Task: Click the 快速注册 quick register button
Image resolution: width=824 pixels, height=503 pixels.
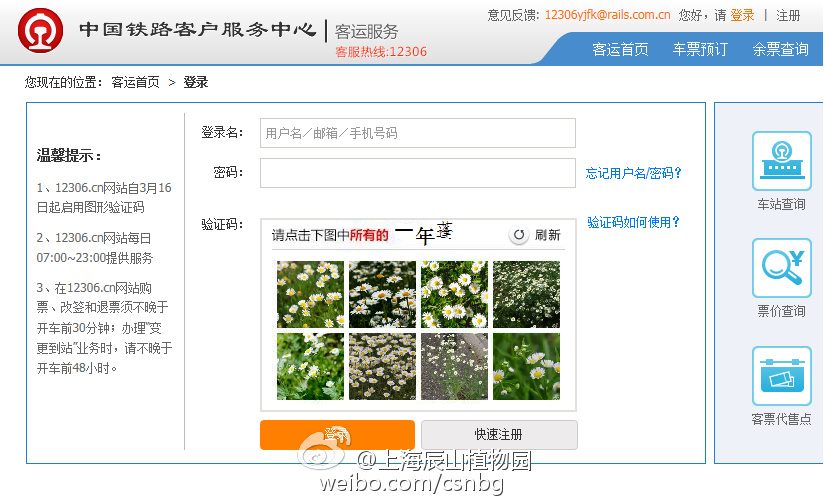Action: [499, 435]
